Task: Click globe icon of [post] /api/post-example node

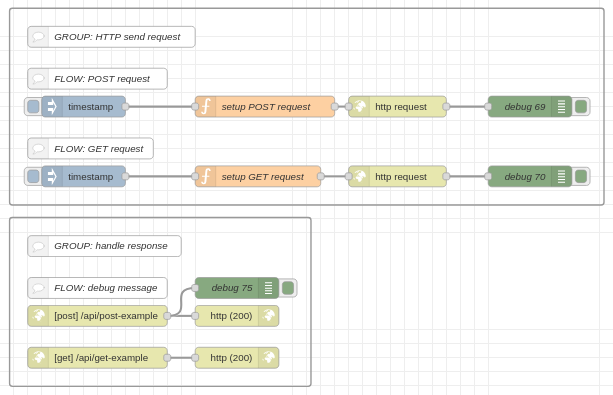Action: coord(38,316)
